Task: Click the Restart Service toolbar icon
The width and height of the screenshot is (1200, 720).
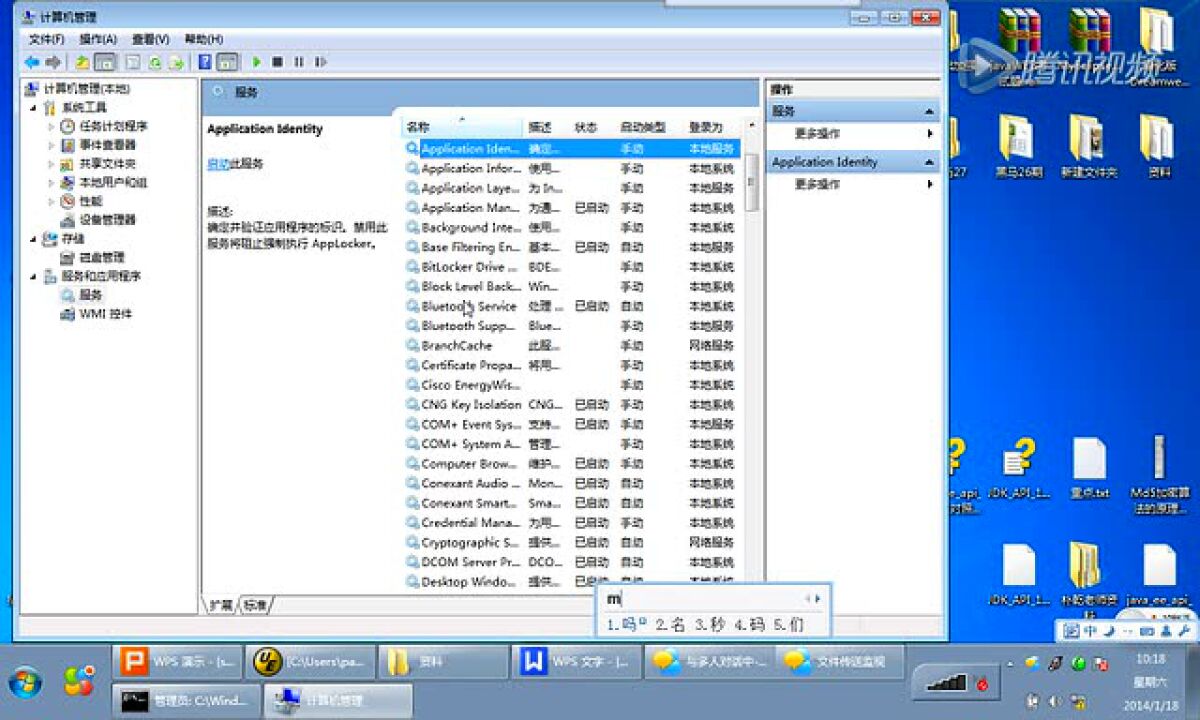Action: pyautogui.click(x=320, y=62)
